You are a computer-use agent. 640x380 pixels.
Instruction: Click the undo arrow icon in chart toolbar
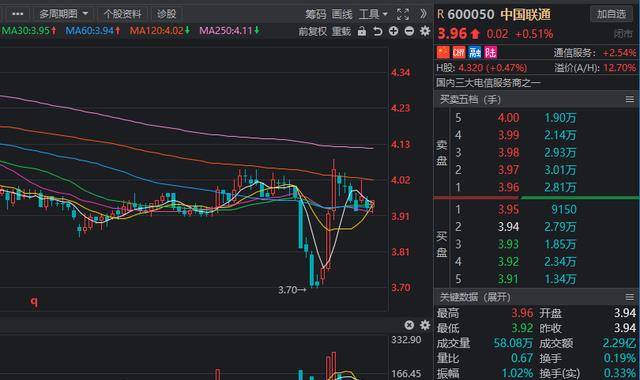[378, 31]
